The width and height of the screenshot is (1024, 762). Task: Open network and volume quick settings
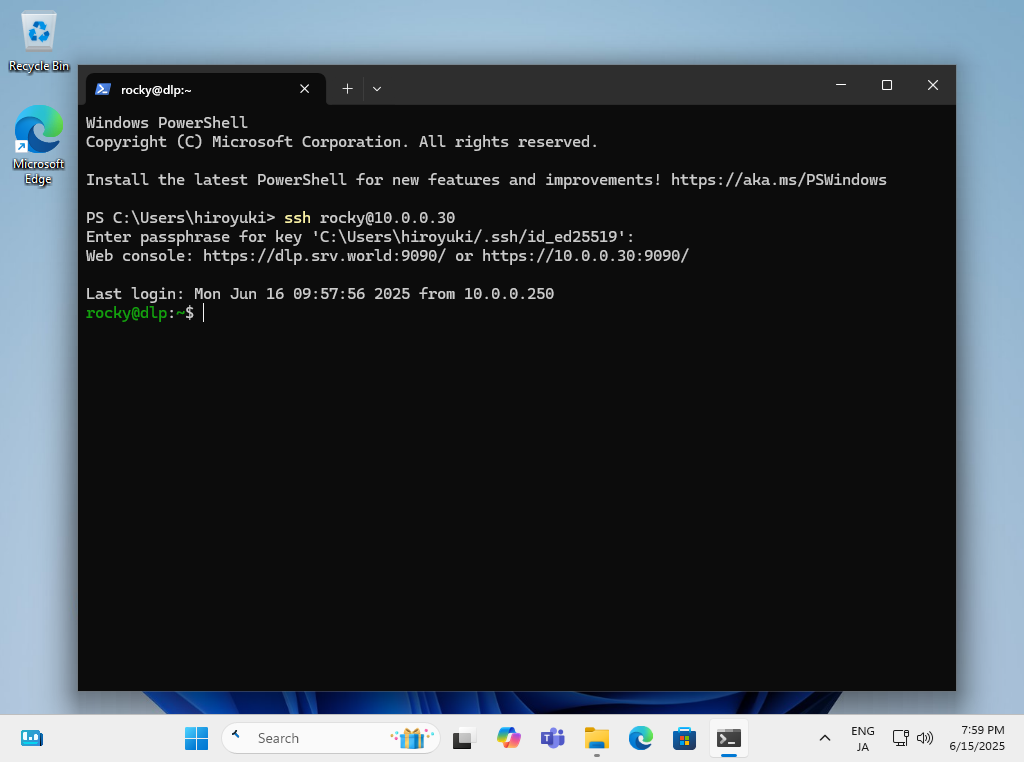coord(911,738)
